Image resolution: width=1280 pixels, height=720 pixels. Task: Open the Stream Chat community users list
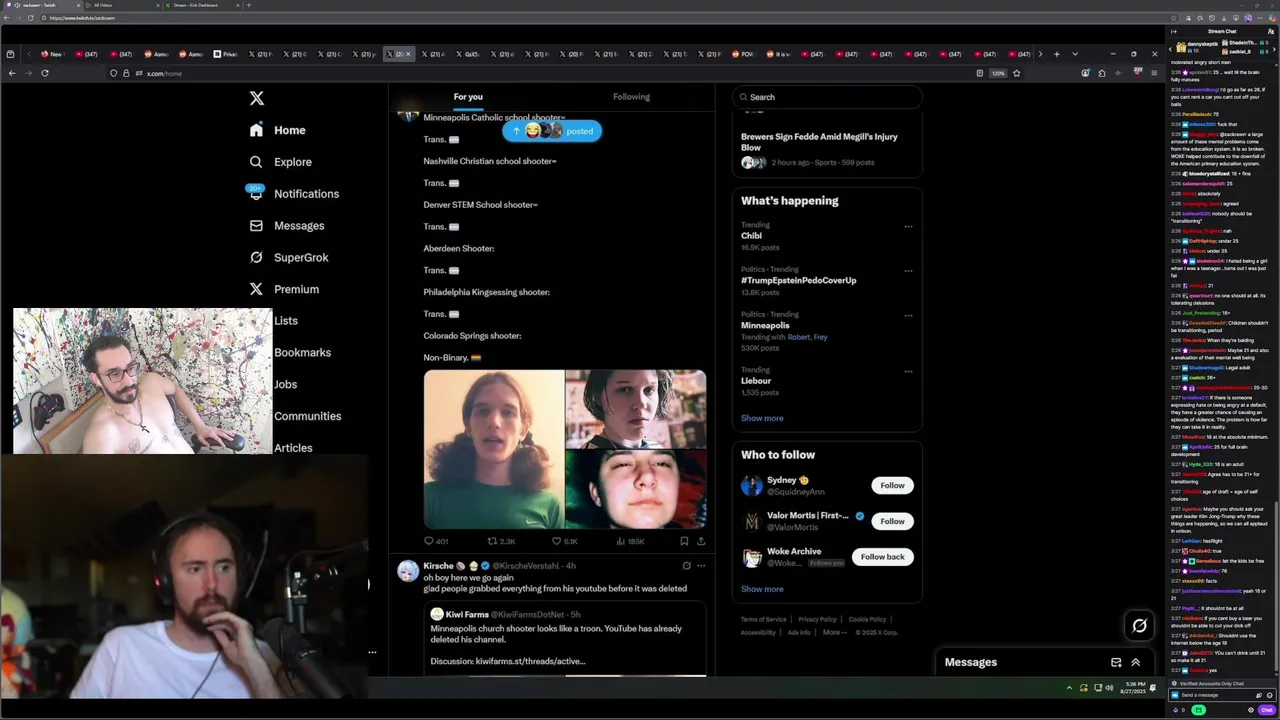[1271, 31]
